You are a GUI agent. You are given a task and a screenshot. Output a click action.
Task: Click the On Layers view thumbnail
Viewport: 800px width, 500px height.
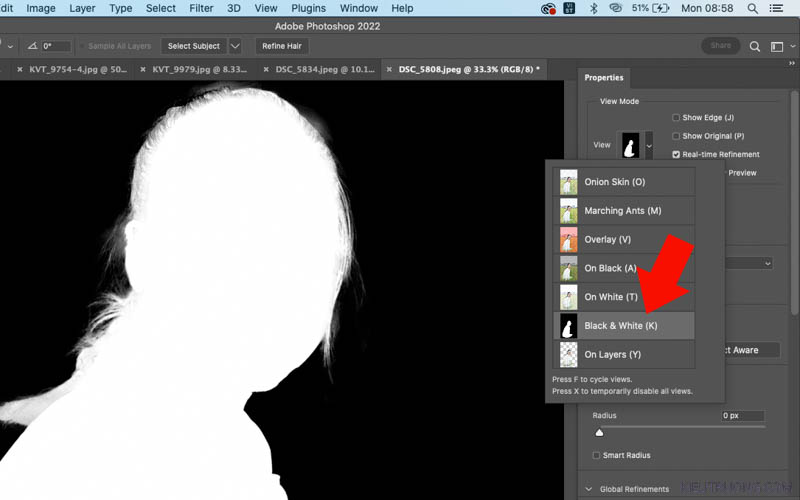(568, 355)
